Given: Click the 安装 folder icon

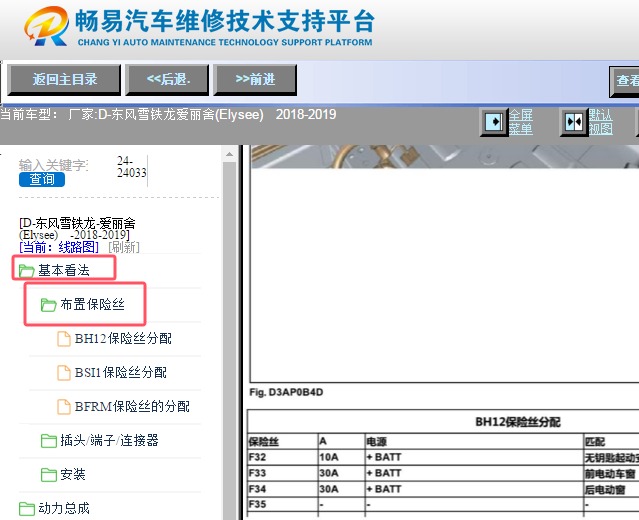Looking at the screenshot, I should coord(48,475).
